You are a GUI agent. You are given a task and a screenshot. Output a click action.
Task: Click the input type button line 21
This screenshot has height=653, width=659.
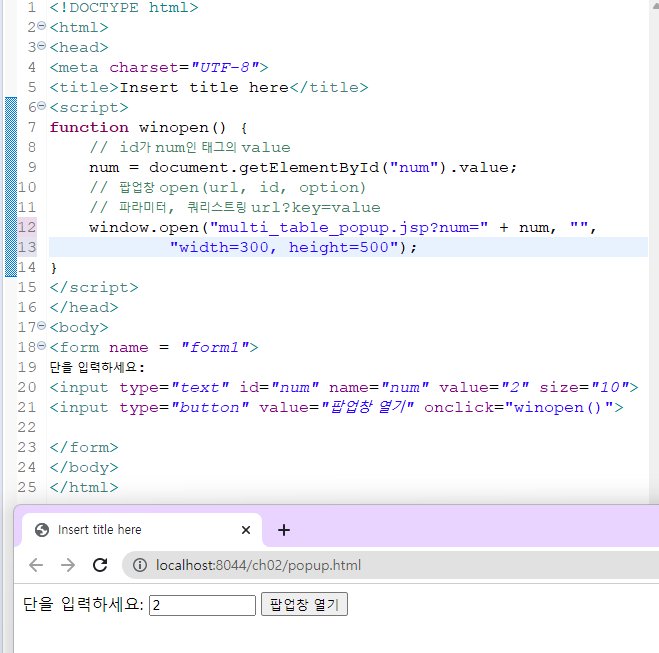coord(336,408)
